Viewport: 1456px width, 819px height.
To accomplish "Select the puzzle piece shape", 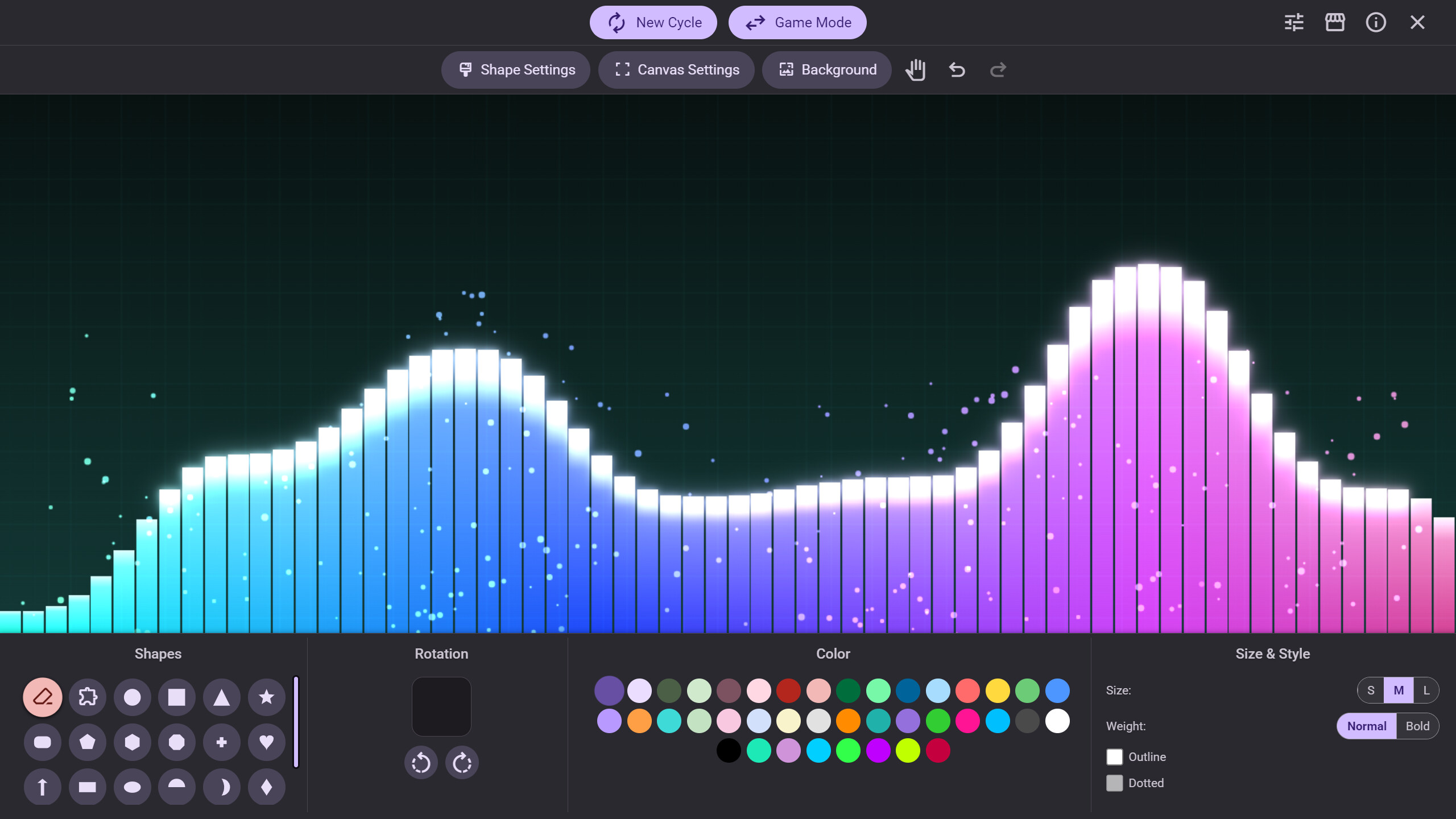I will [x=87, y=697].
